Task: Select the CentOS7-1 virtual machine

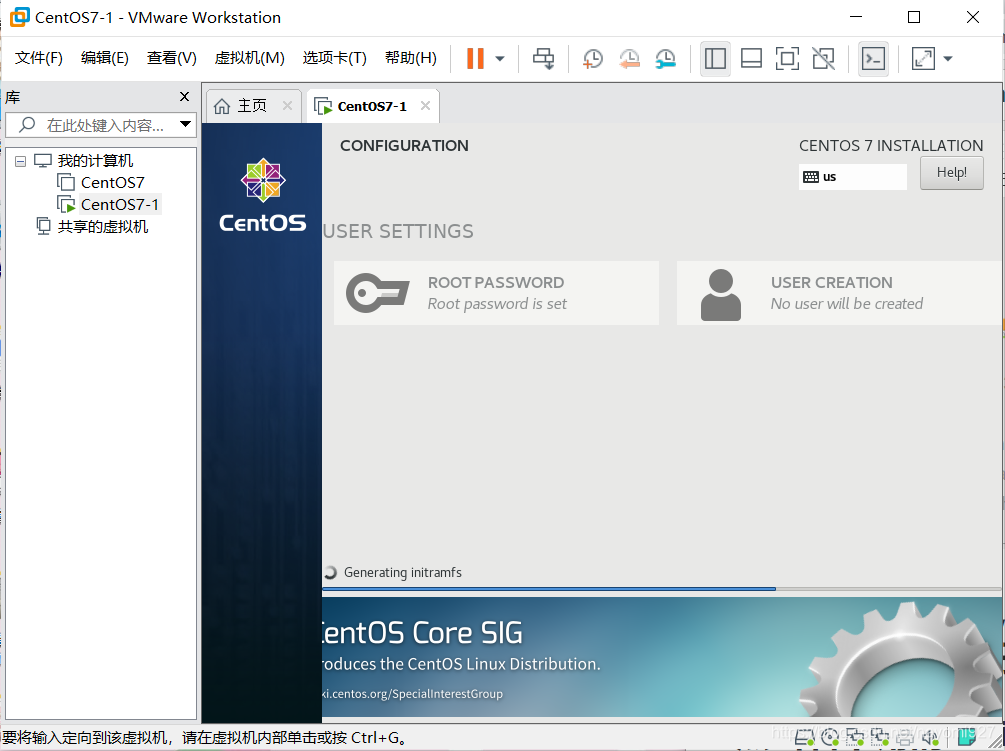Action: [120, 204]
